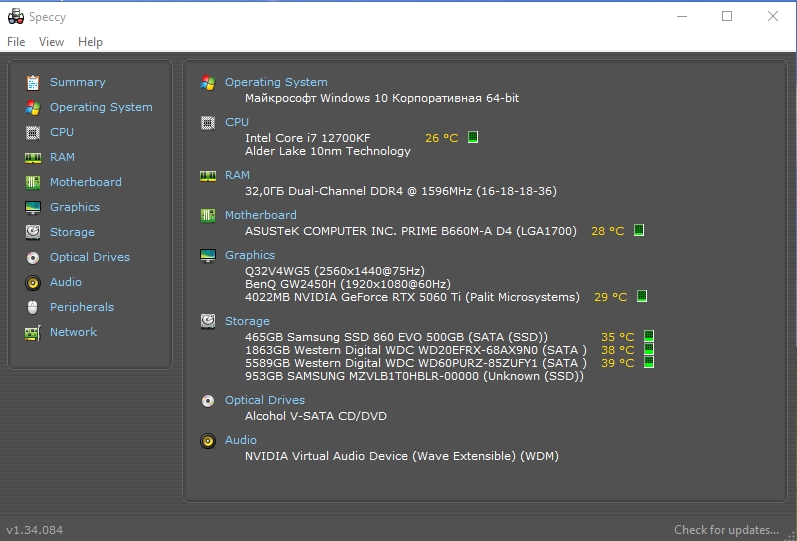This screenshot has width=797, height=541.
Task: Click the RAM stick icon in sidebar
Action: pyautogui.click(x=33, y=158)
